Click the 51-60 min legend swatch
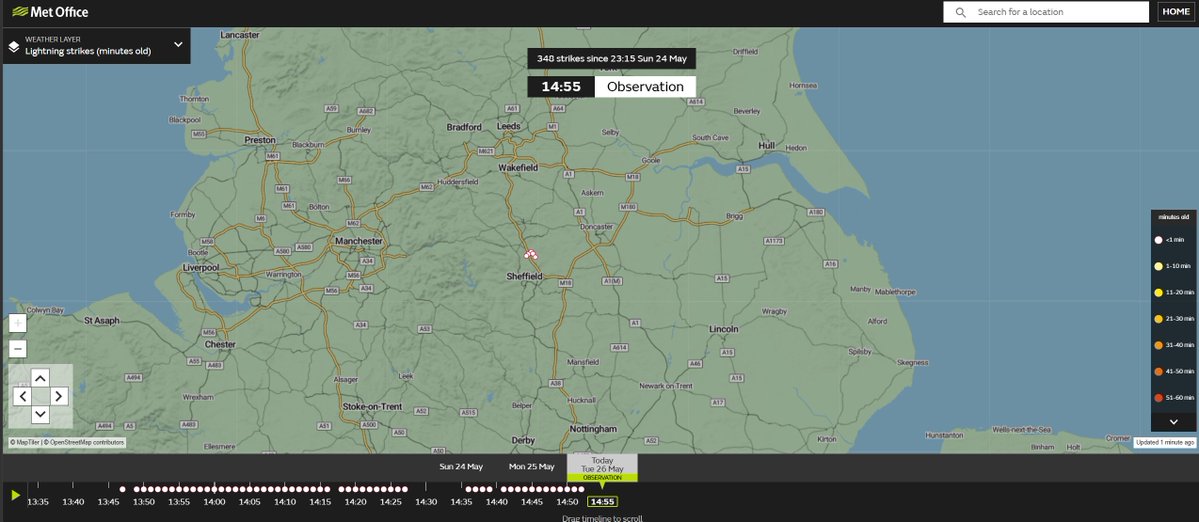The image size is (1199, 522). click(1158, 398)
